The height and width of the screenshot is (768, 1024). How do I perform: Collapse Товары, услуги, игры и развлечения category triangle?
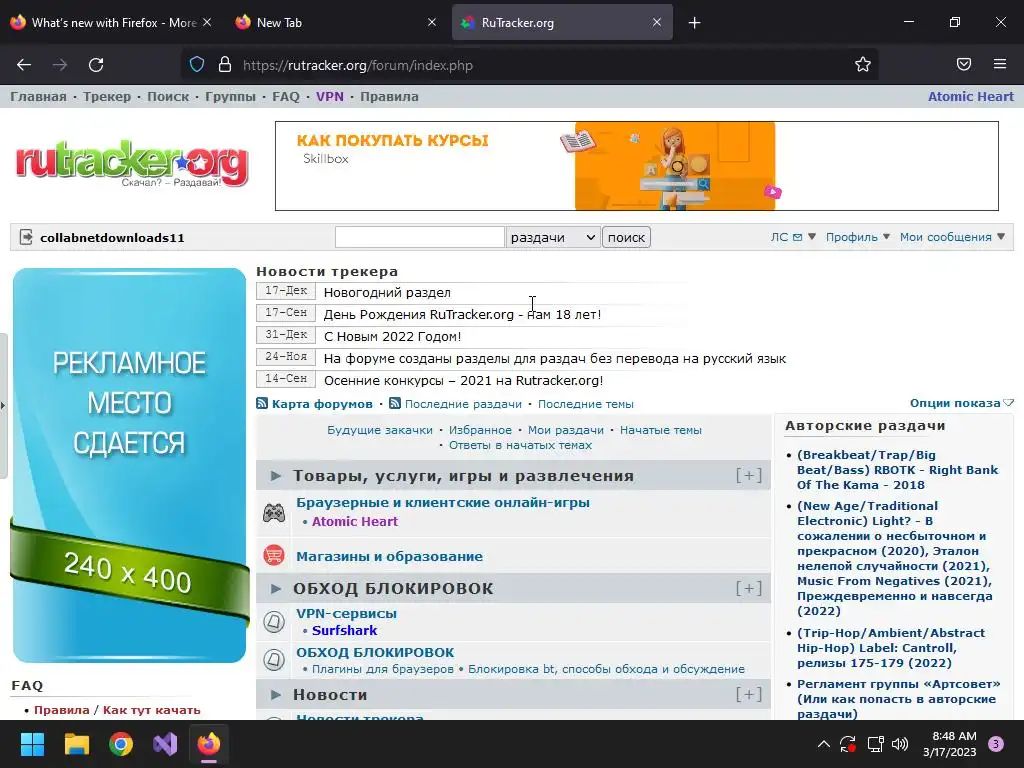tap(276, 475)
